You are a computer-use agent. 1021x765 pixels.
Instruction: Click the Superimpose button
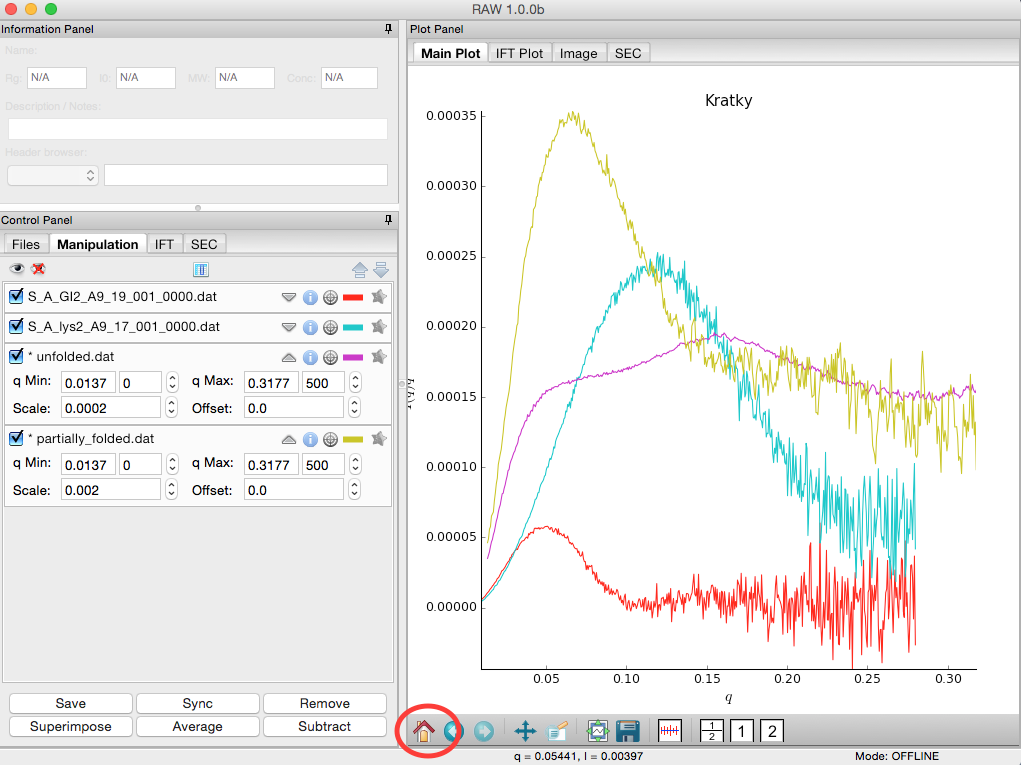(70, 727)
